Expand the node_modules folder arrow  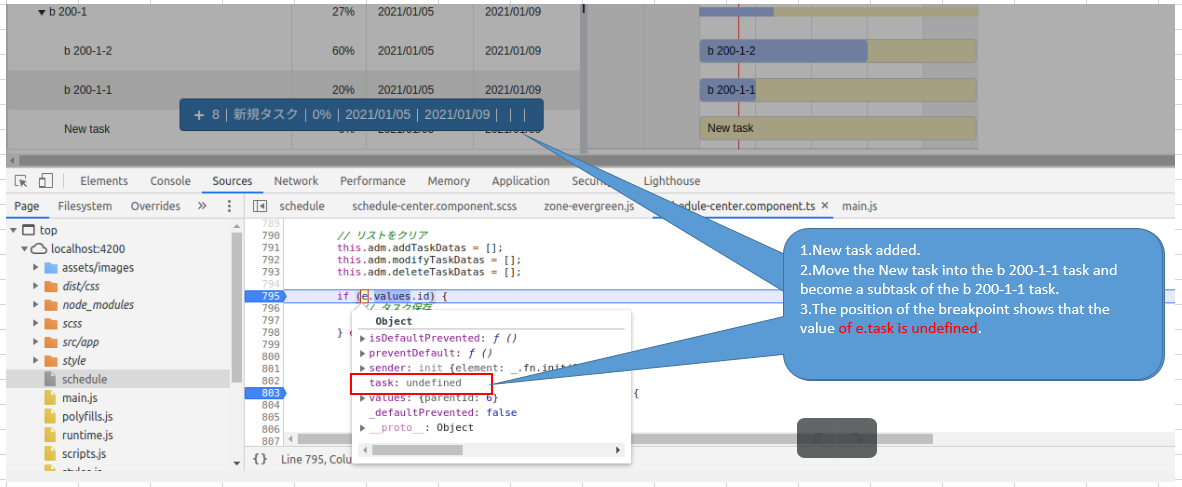(x=35, y=305)
